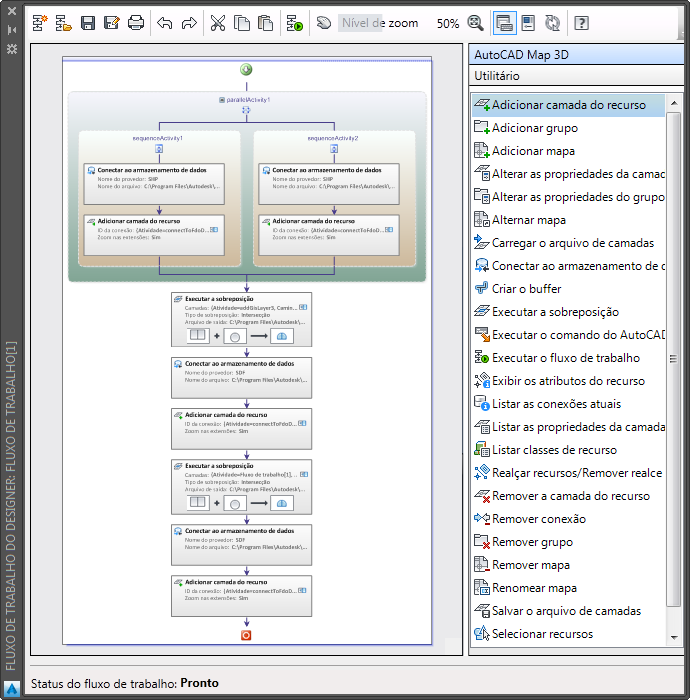
Task: Select Listar as propriedades da camada
Action: pyautogui.click(x=569, y=427)
